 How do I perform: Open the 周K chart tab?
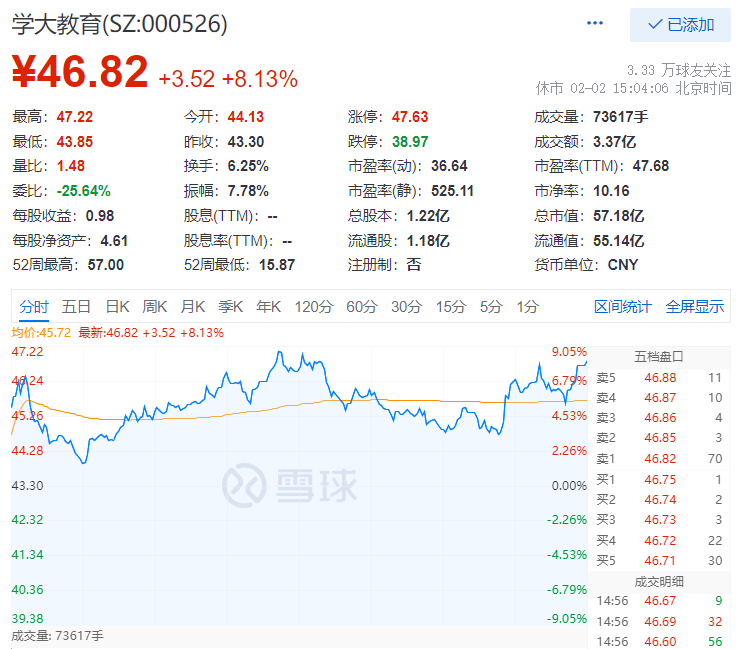click(155, 307)
